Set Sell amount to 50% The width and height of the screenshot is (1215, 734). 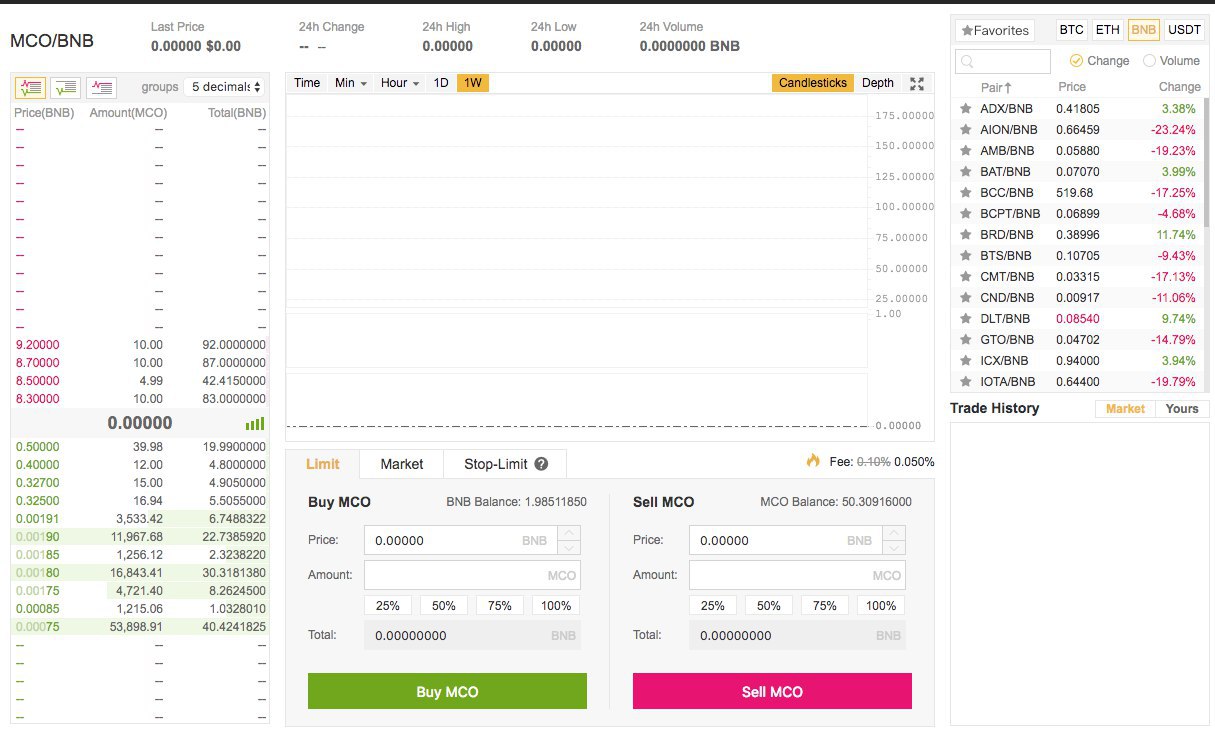(769, 605)
